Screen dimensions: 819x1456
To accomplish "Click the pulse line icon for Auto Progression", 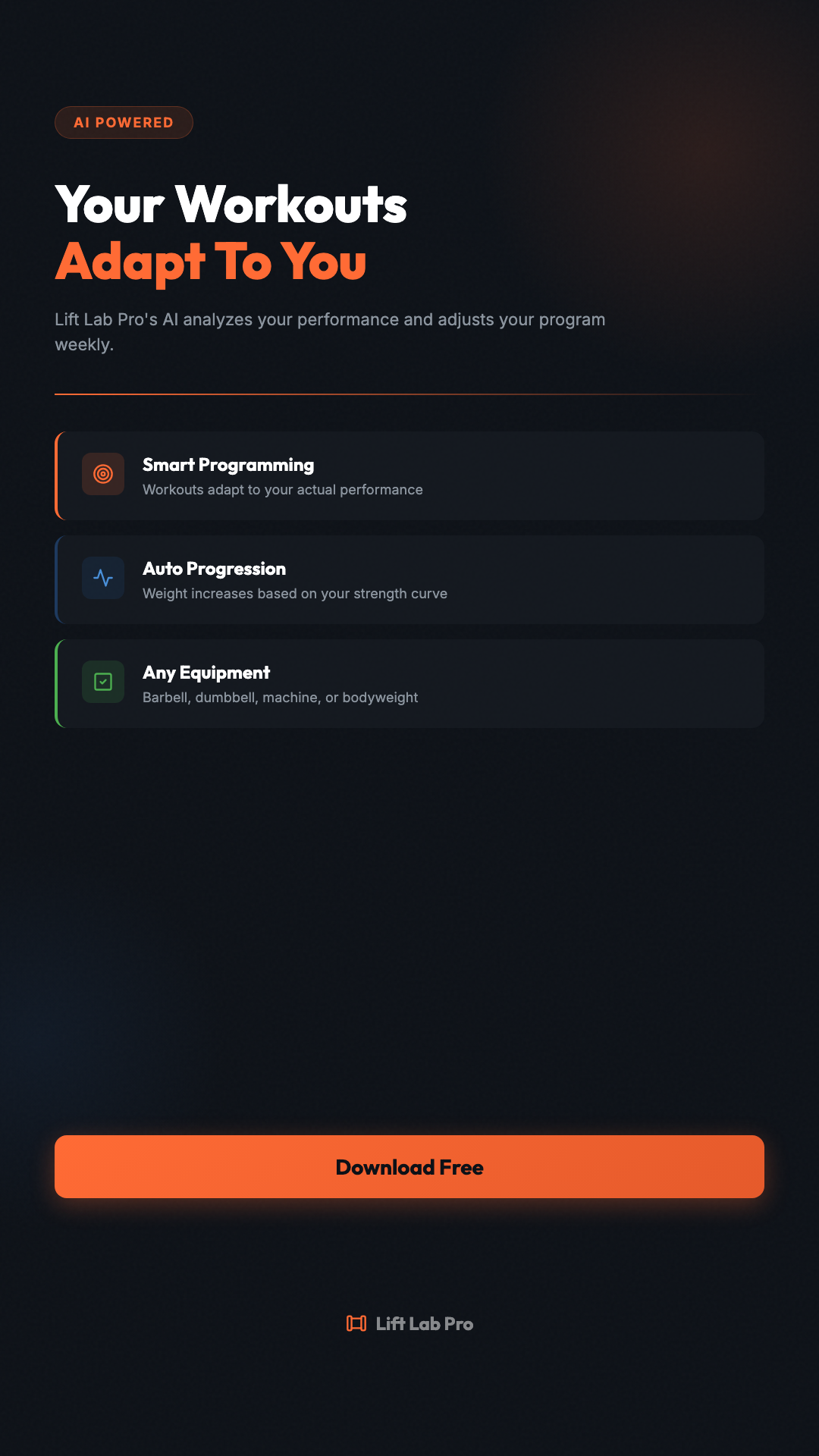I will 103,578.
